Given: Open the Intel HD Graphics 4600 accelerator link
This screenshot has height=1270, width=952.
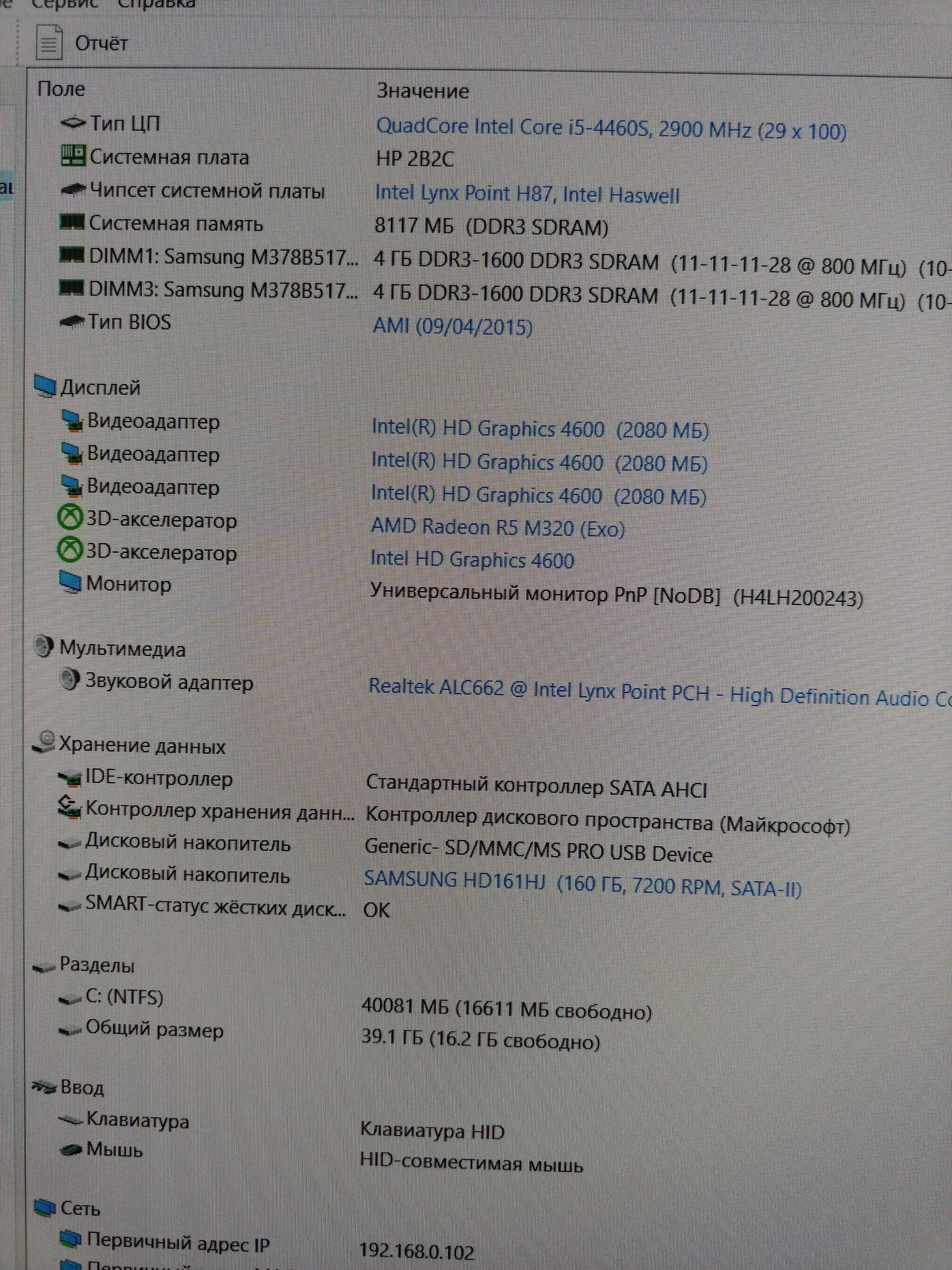Looking at the screenshot, I should tap(472, 559).
